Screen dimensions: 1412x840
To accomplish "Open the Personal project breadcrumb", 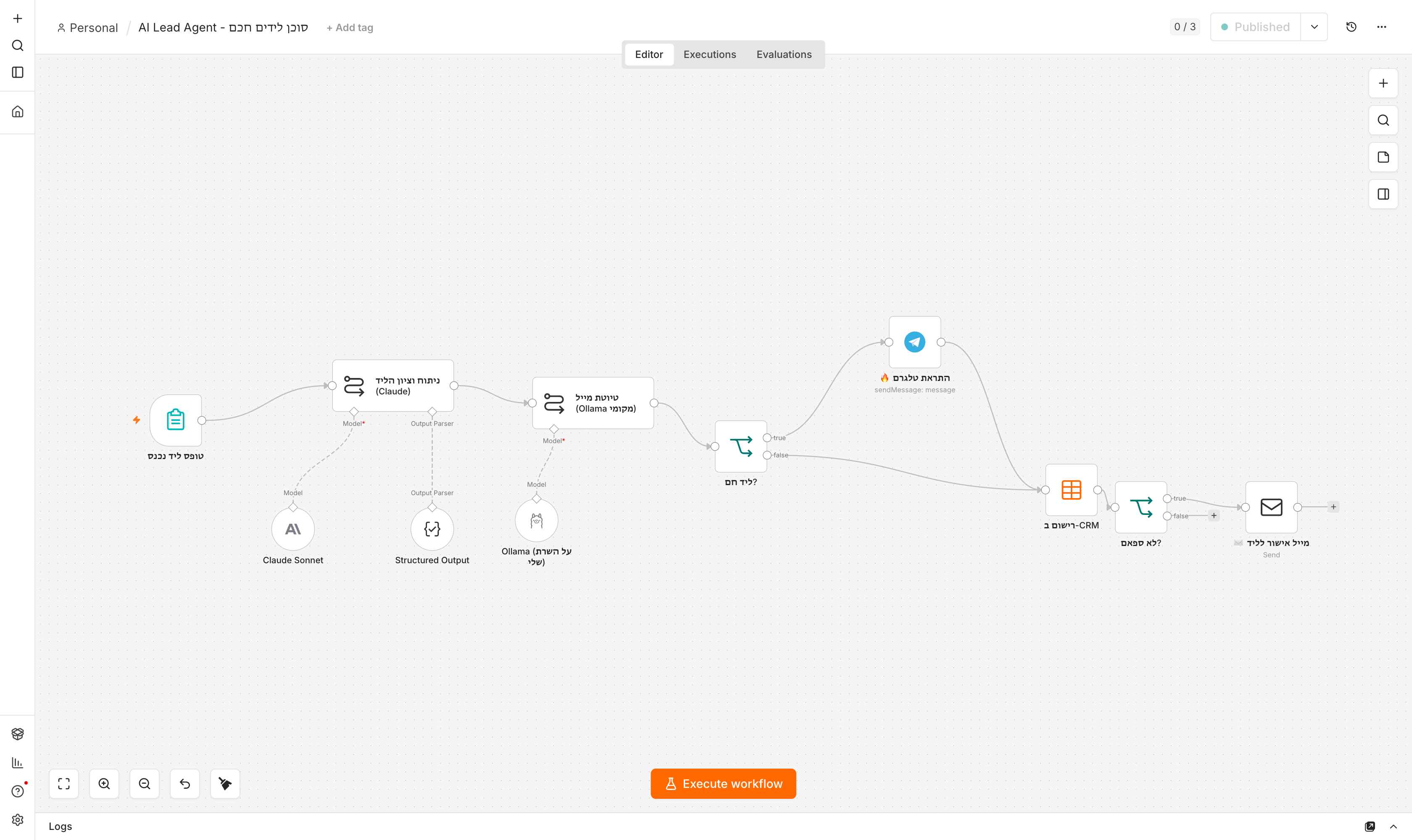I will [x=88, y=28].
